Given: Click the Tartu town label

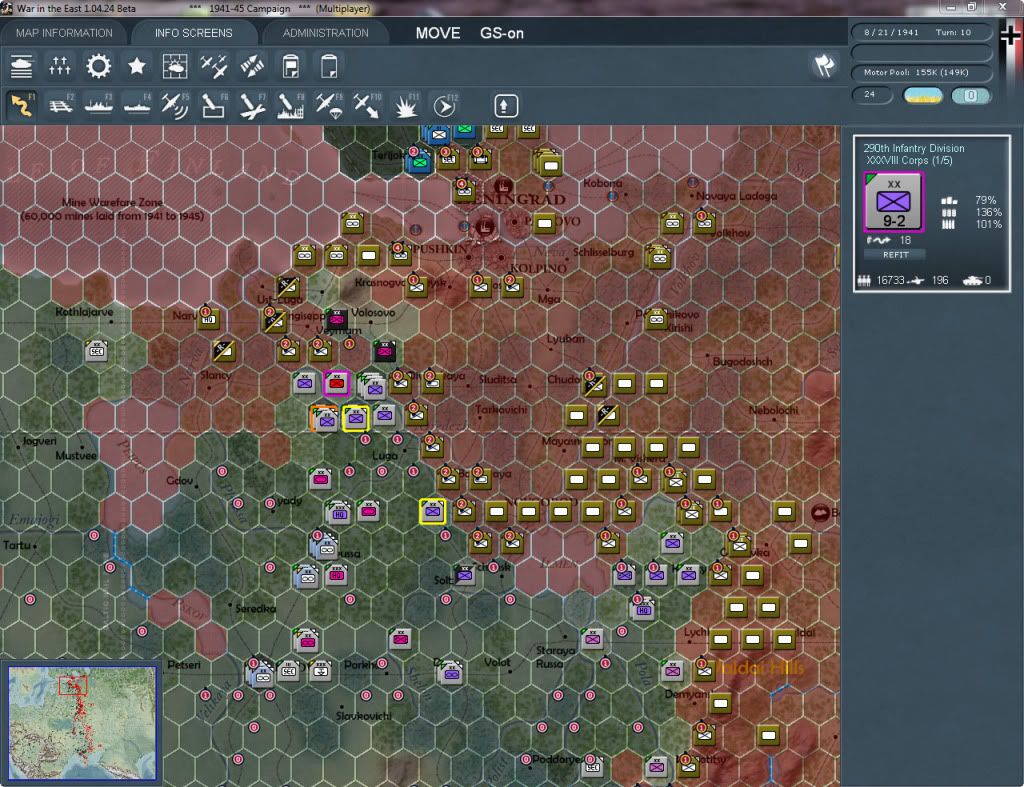Looking at the screenshot, I should (x=16, y=545).
